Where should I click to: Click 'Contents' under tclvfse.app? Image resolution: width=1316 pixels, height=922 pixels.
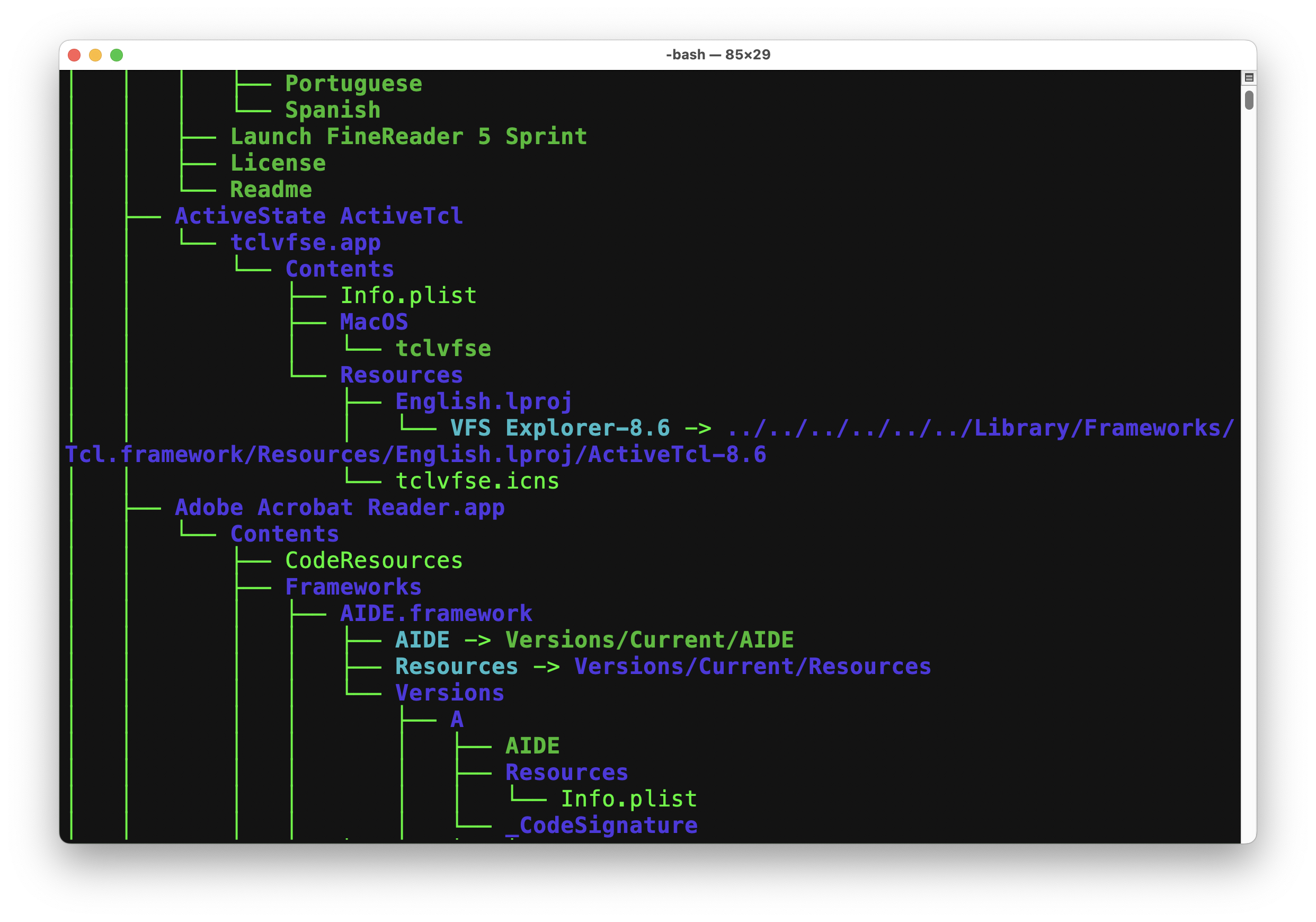point(340,269)
